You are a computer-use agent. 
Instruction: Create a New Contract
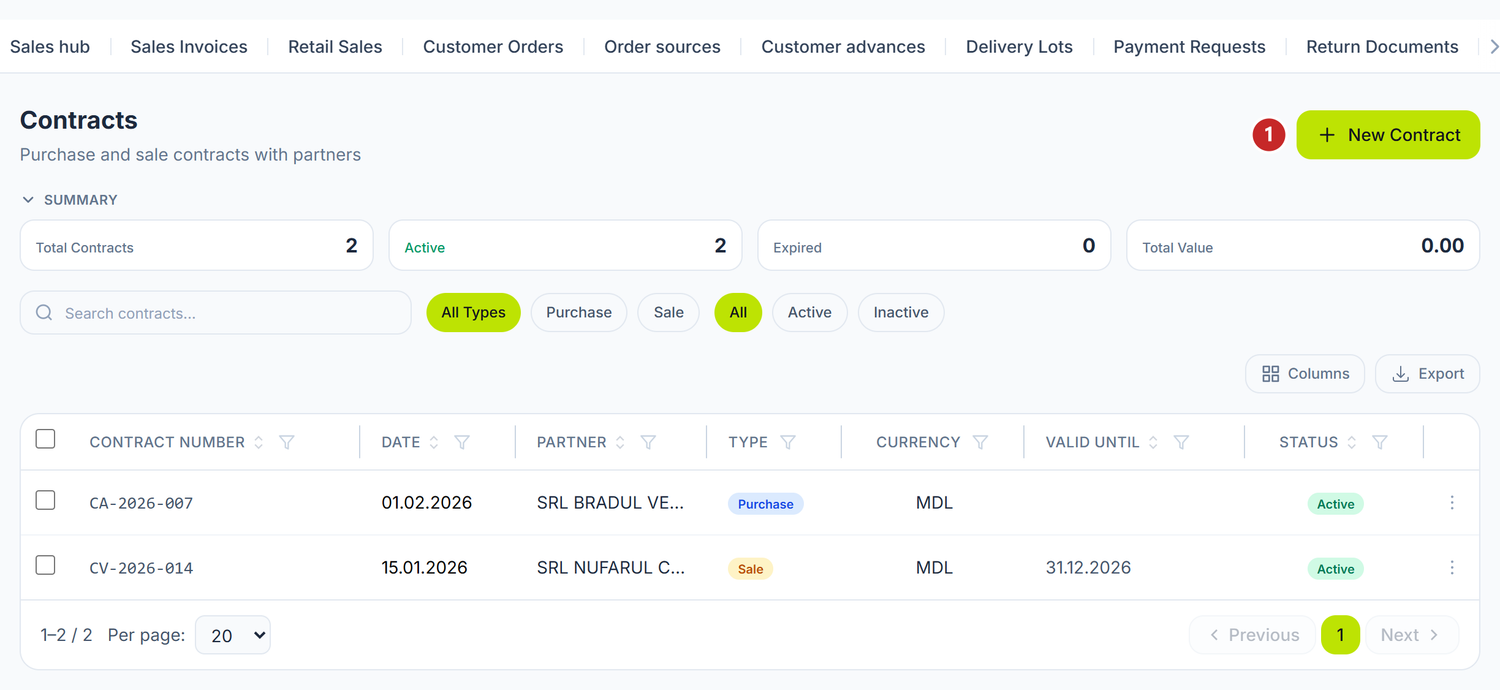click(x=1388, y=135)
